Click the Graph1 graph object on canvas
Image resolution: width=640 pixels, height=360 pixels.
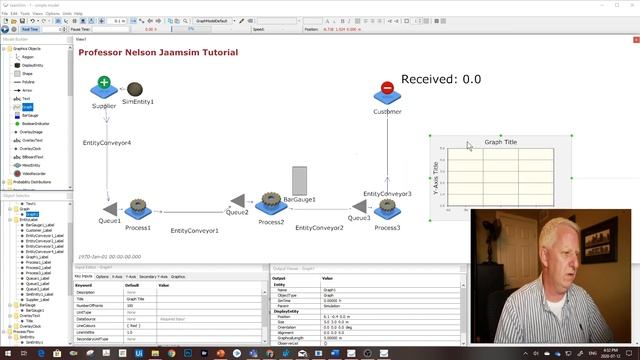click(501, 178)
